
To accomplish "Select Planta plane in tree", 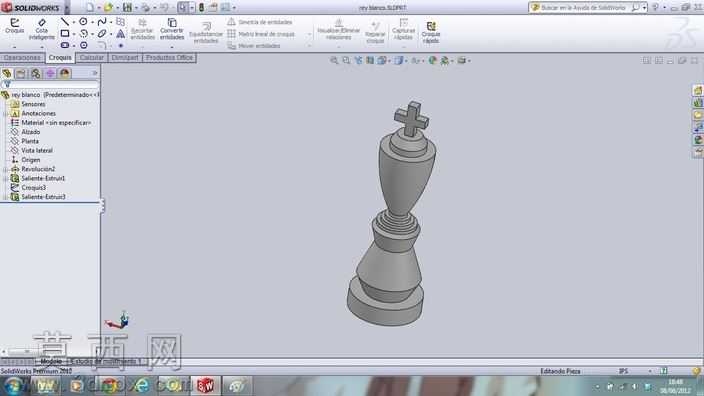I will [30, 141].
